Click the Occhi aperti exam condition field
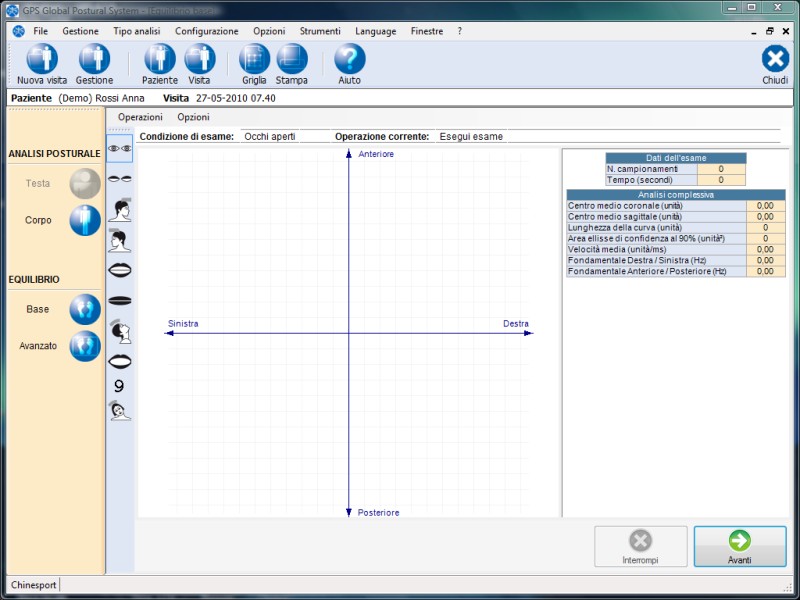The height and width of the screenshot is (600, 800). tap(270, 136)
